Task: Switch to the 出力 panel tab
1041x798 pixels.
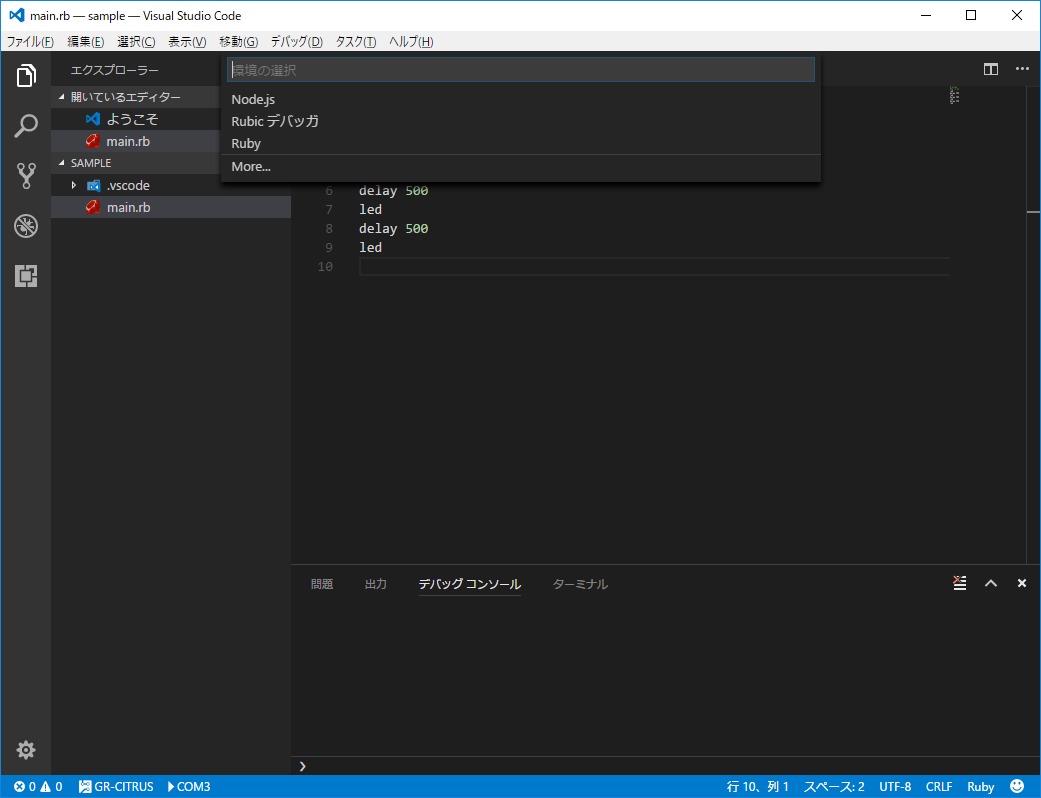Action: pos(376,584)
